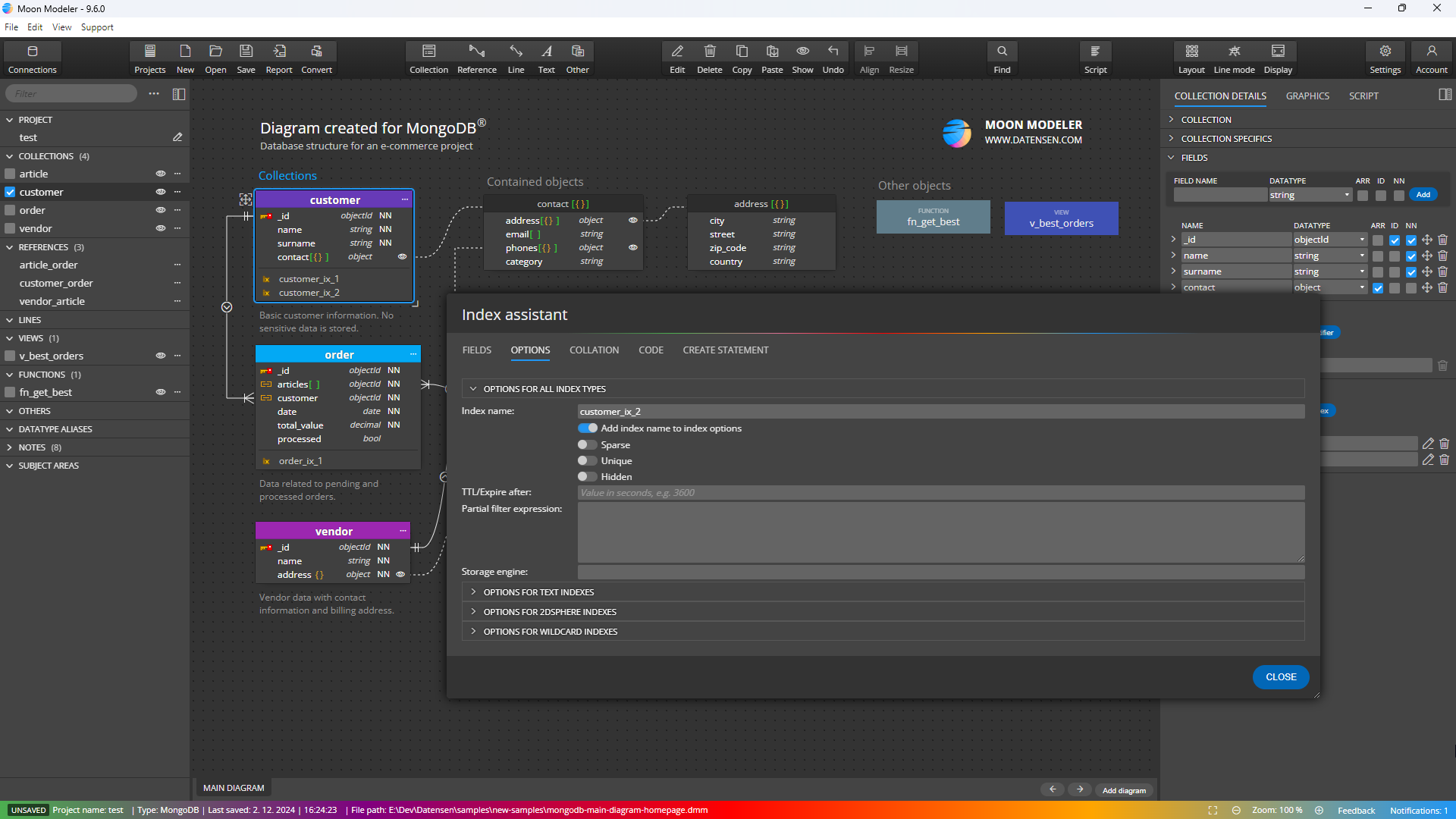Open the Script toolbar icon
1456x819 pixels.
point(1095,58)
